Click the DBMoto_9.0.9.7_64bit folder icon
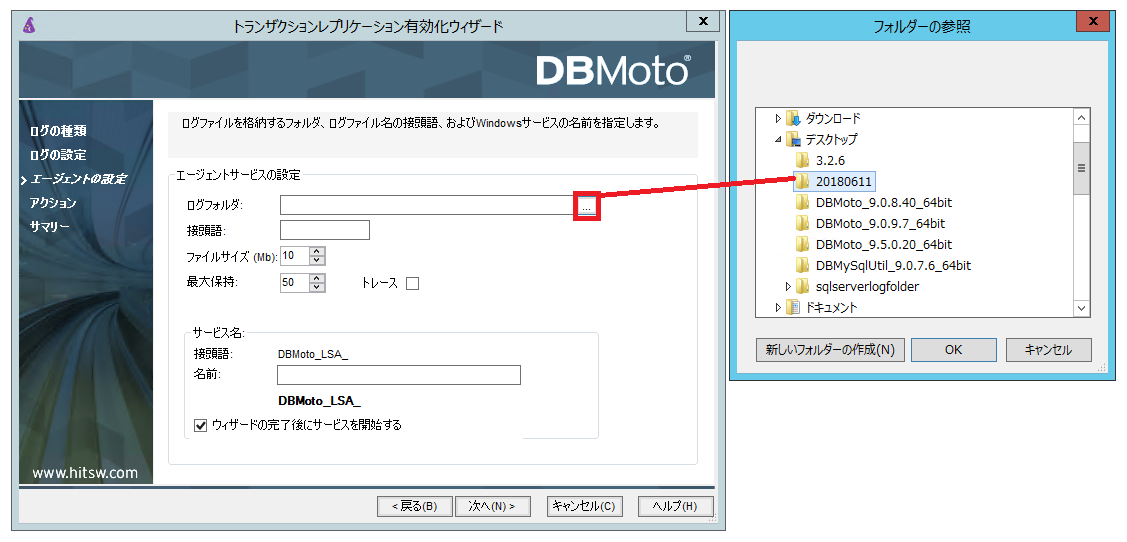Viewport: 1127px width, 542px height. [x=803, y=224]
